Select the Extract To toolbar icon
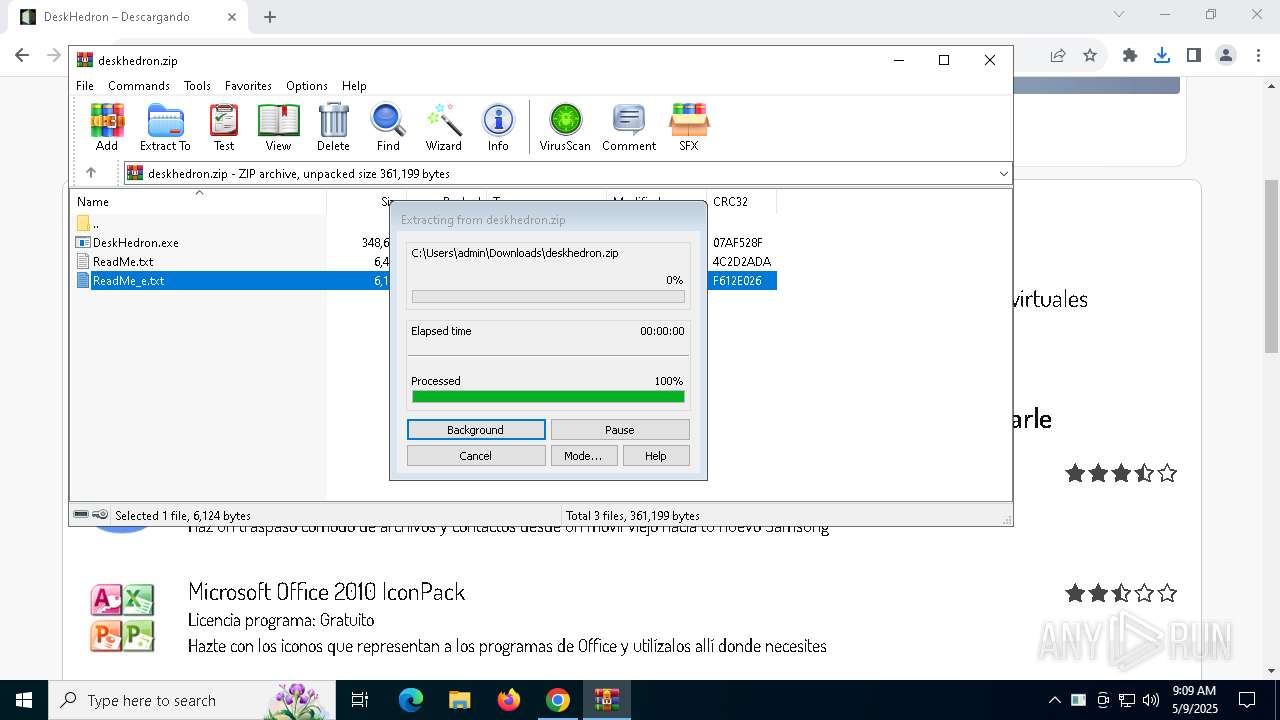Screen dimensions: 1280x720 [x=165, y=127]
